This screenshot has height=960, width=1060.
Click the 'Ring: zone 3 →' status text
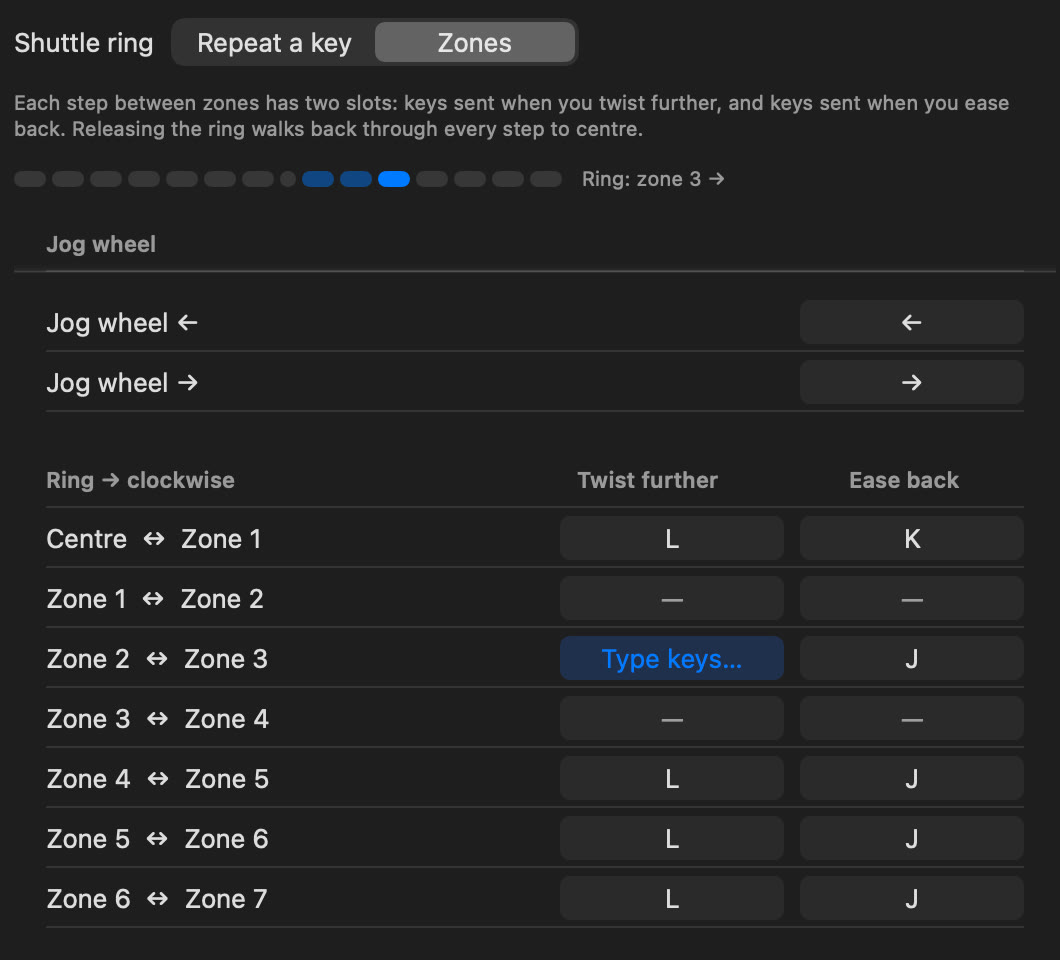click(x=653, y=179)
